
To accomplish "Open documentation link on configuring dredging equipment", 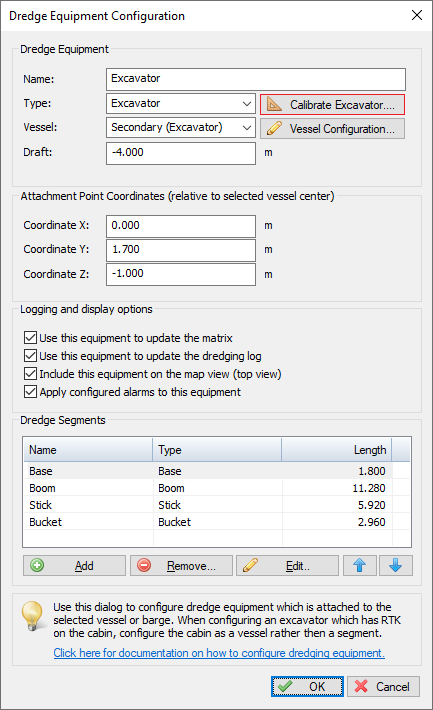I will coord(219,653).
